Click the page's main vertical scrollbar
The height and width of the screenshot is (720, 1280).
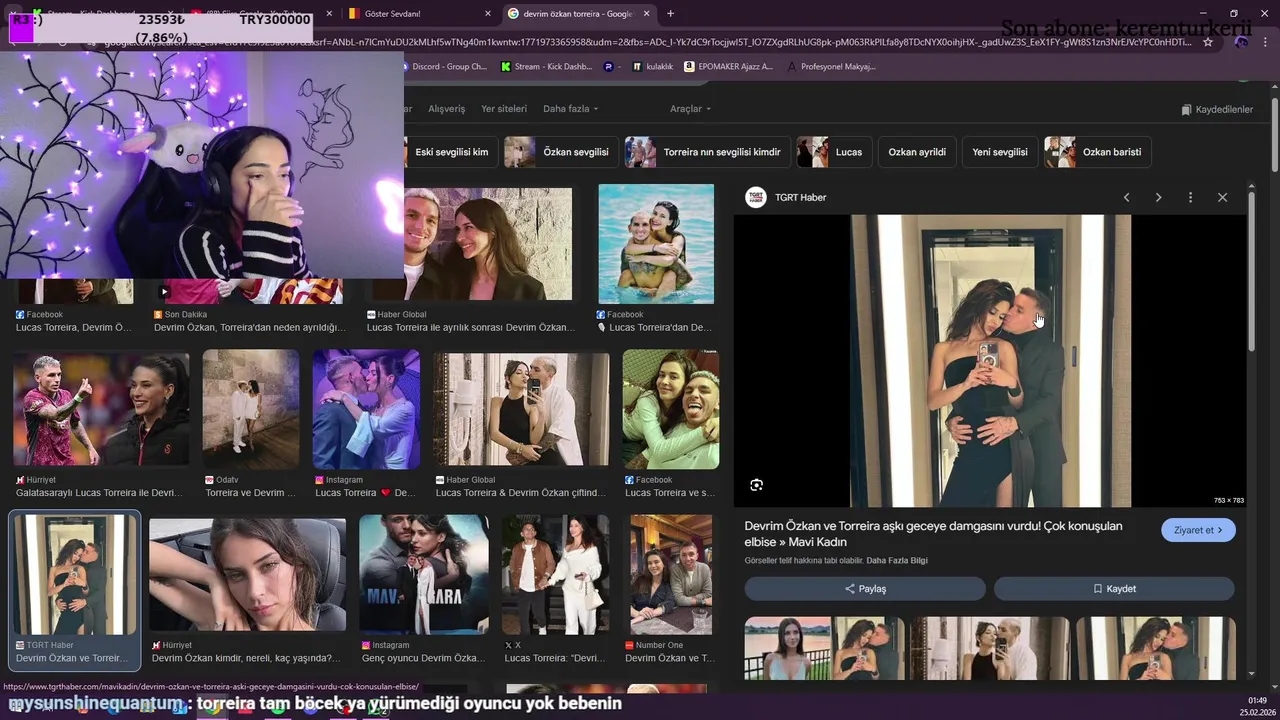pos(1275,135)
